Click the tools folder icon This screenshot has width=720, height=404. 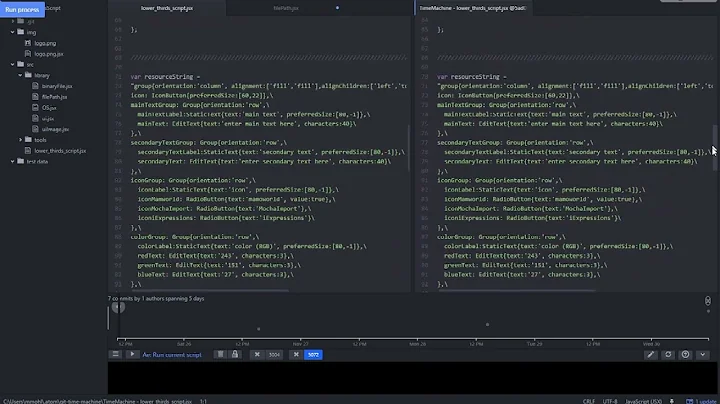pos(28,139)
